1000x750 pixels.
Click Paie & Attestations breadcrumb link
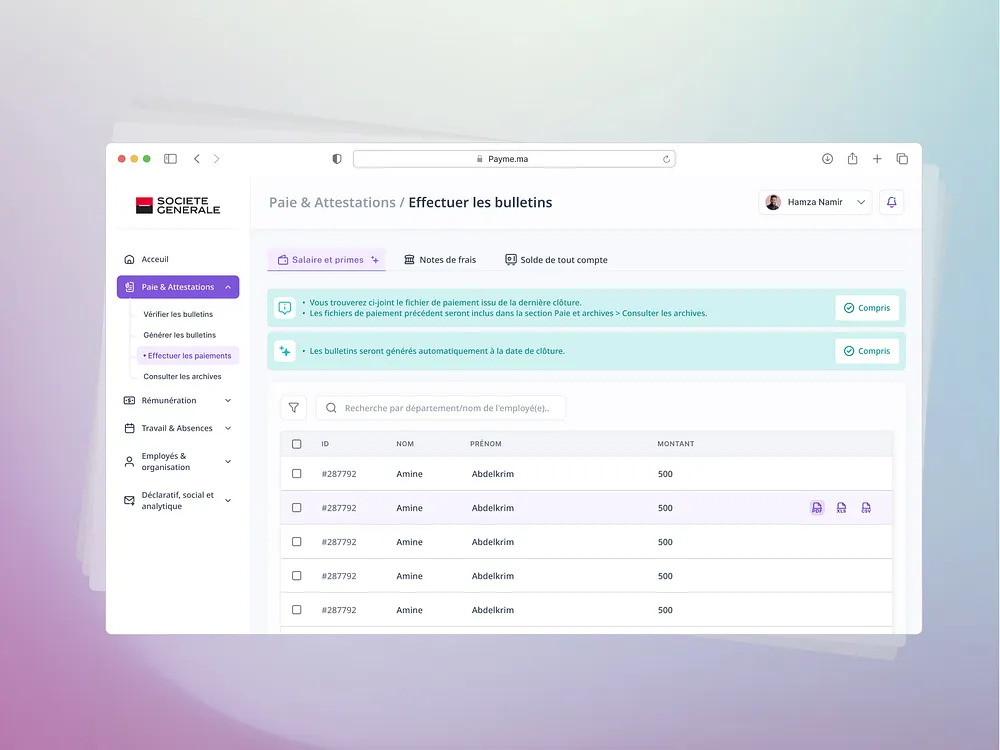click(x=332, y=202)
